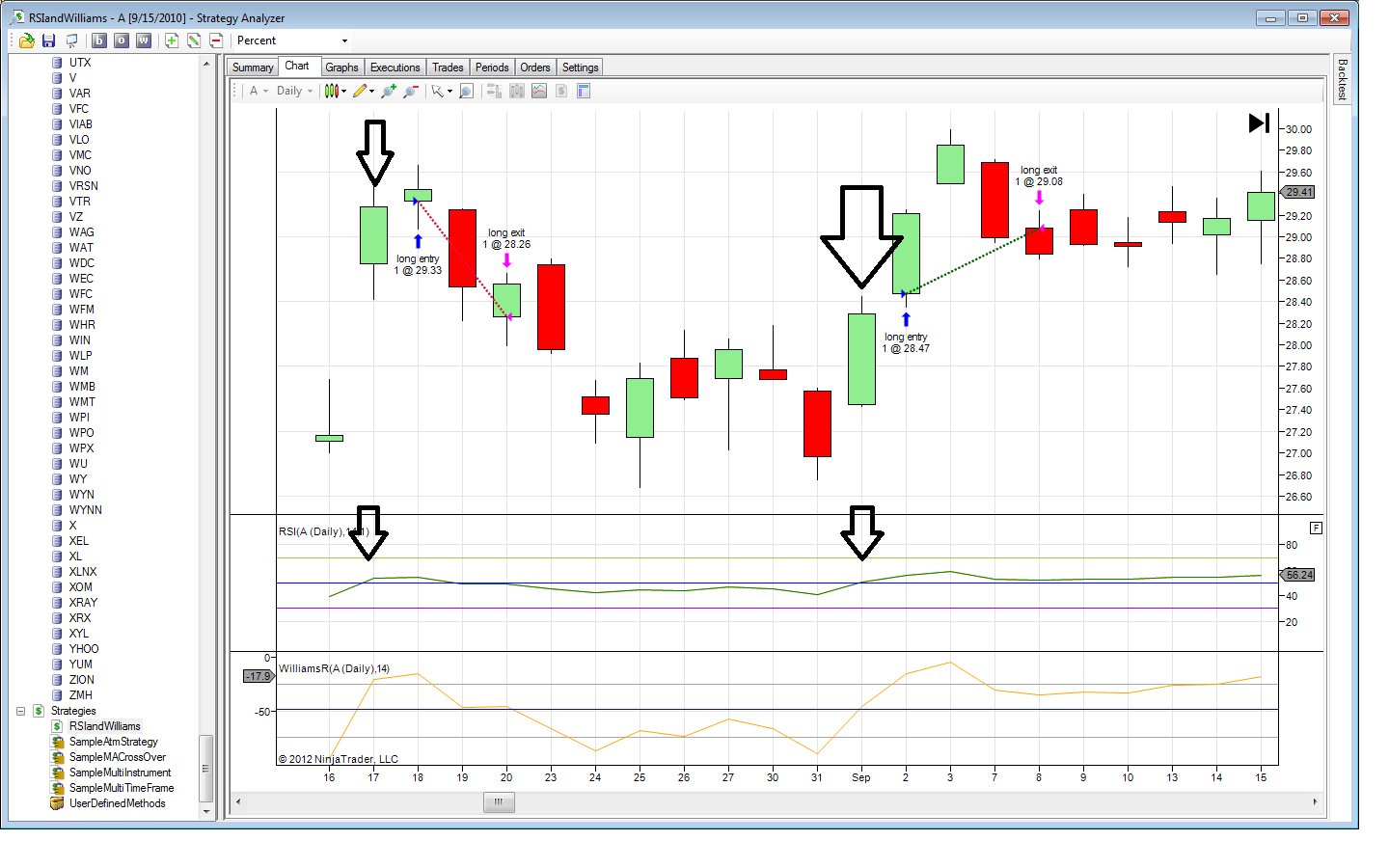Collapse the Strategies tree node
Viewport: 1389px width, 868px height.
pyautogui.click(x=20, y=711)
